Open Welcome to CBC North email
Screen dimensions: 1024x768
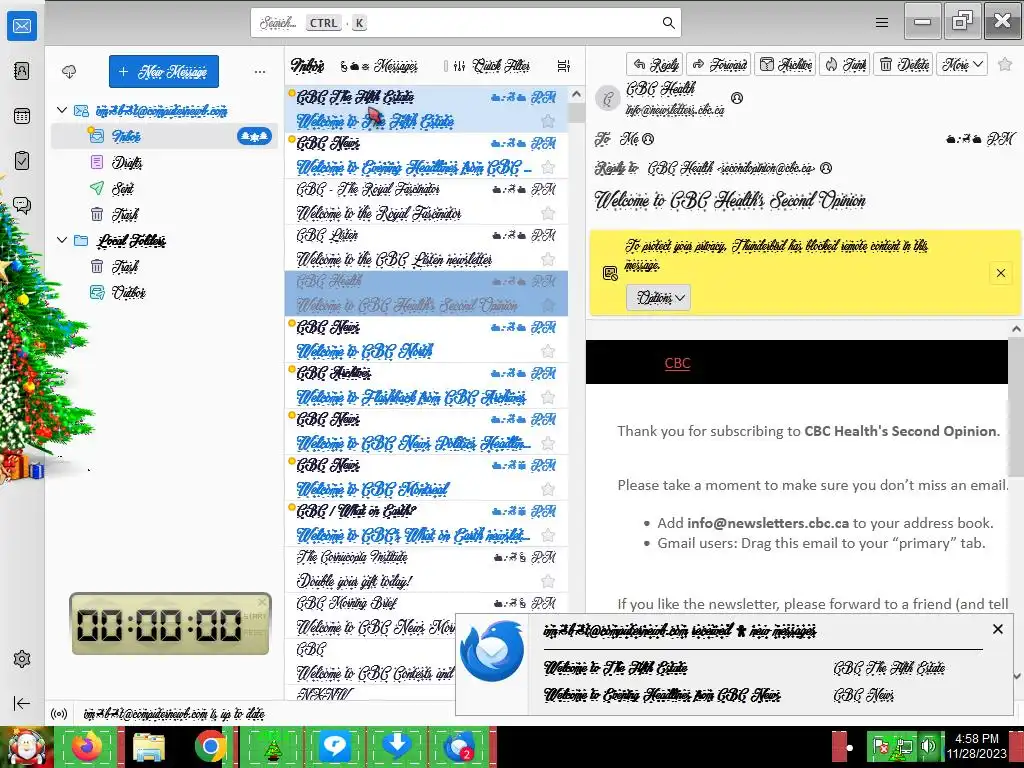pyautogui.click(x=426, y=340)
